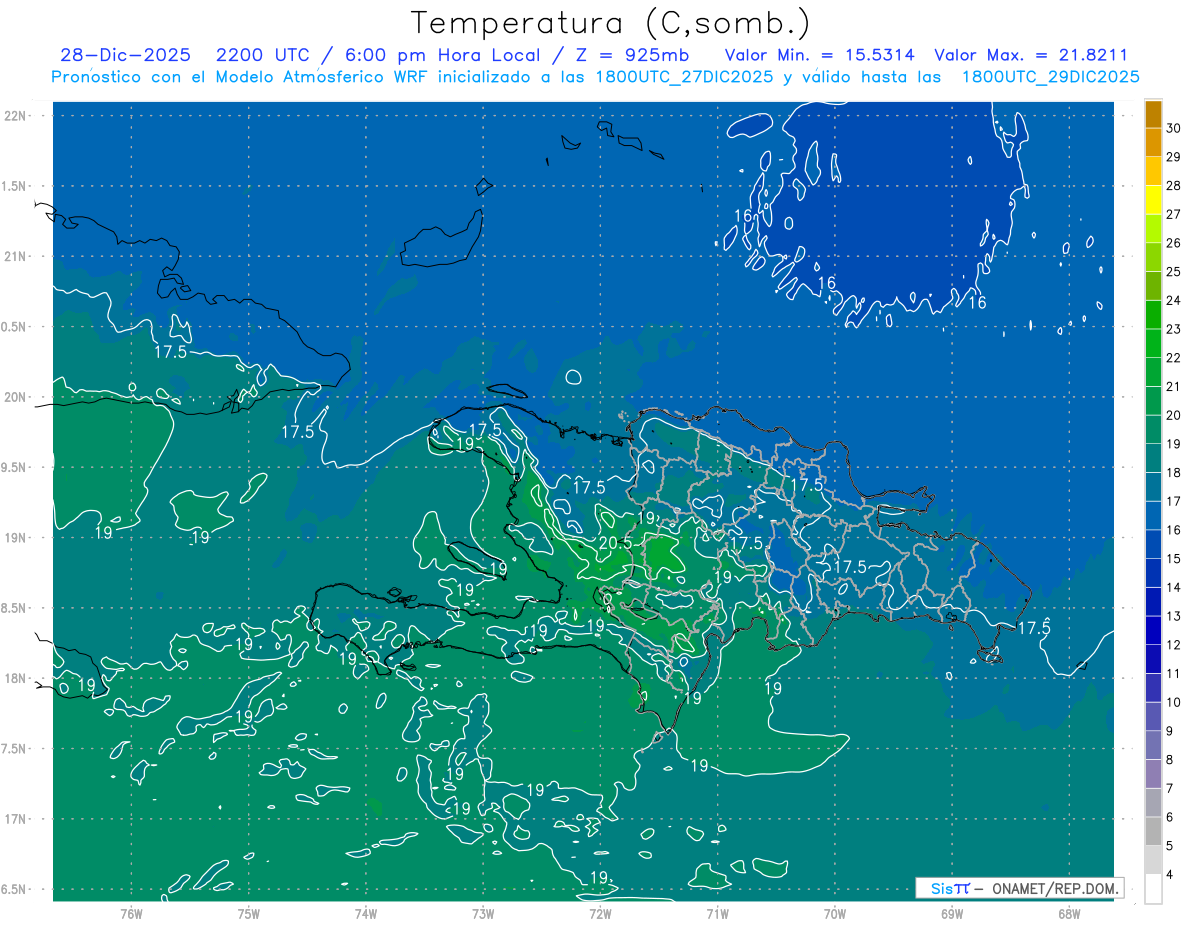Click the 17N latitude axis label

pyautogui.click(x=16, y=819)
